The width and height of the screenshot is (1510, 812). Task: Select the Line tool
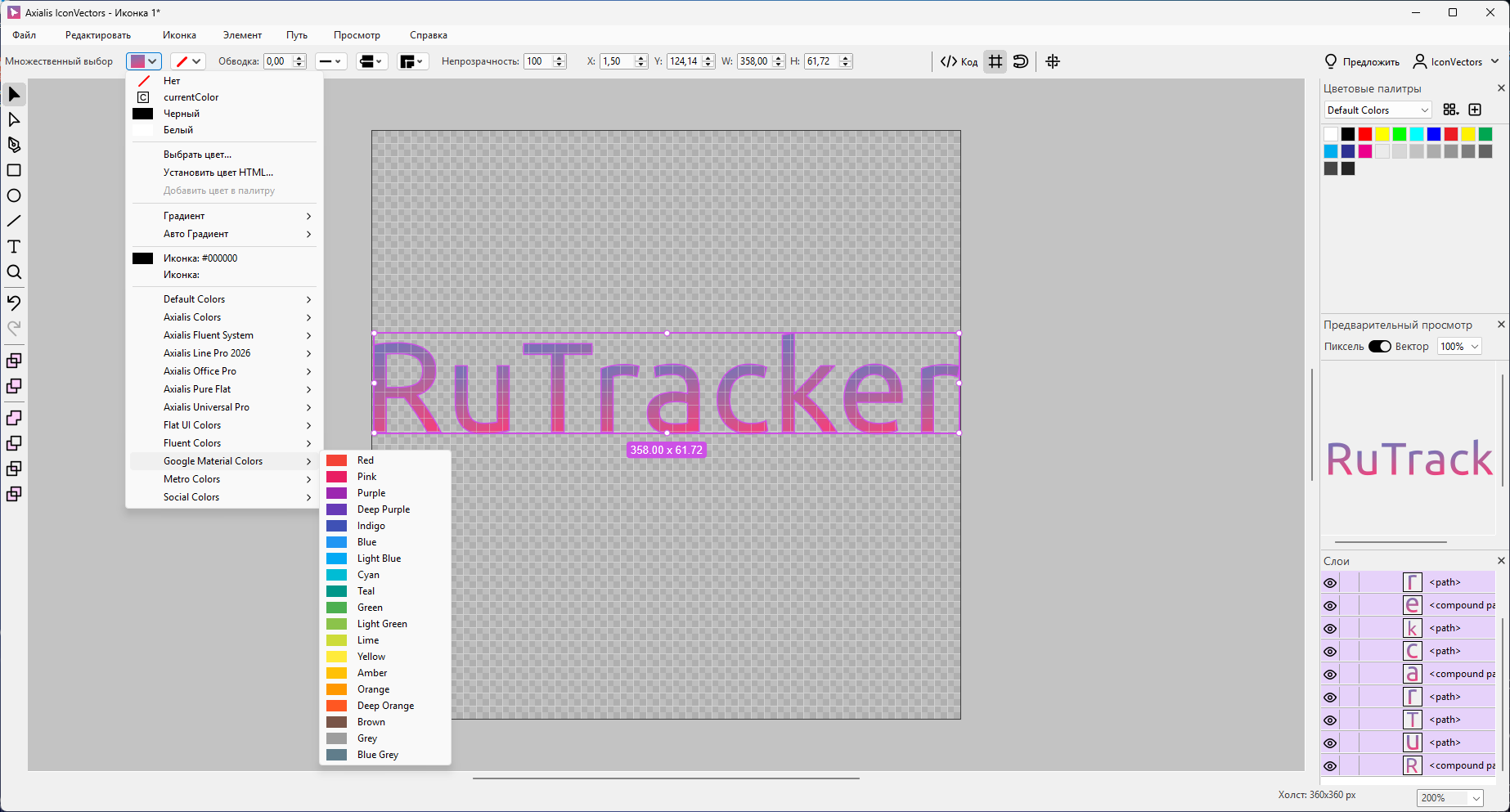pos(14,222)
